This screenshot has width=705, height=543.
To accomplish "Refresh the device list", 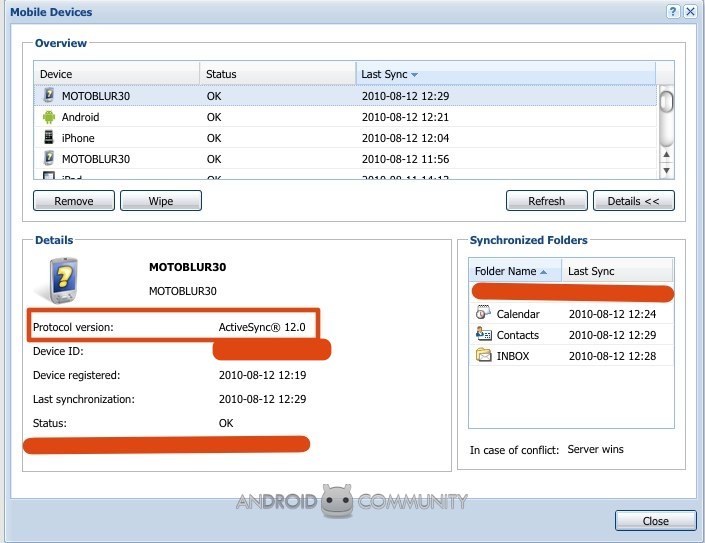I will point(546,201).
